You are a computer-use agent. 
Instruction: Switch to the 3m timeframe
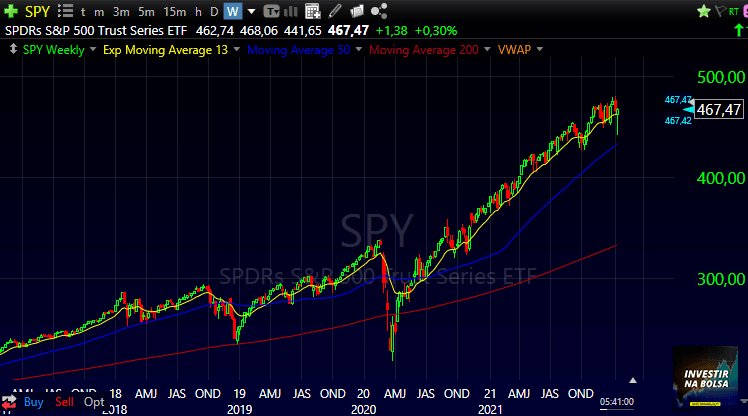pyautogui.click(x=121, y=11)
